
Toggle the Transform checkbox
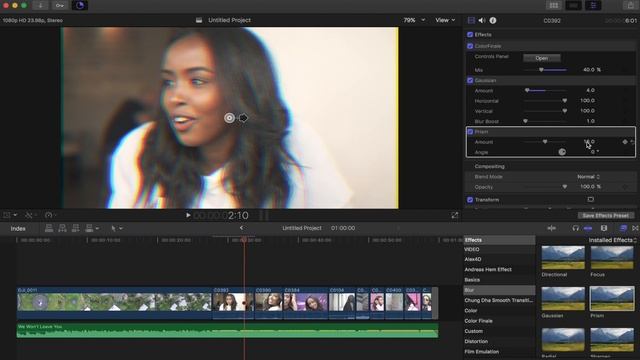point(470,200)
